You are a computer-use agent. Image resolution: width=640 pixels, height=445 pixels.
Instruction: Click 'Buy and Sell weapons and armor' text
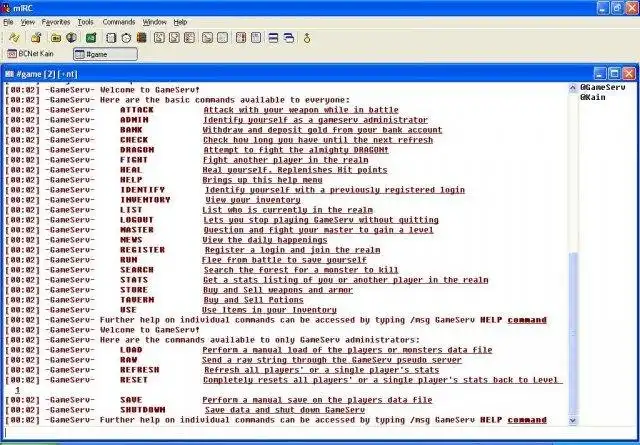(278, 290)
